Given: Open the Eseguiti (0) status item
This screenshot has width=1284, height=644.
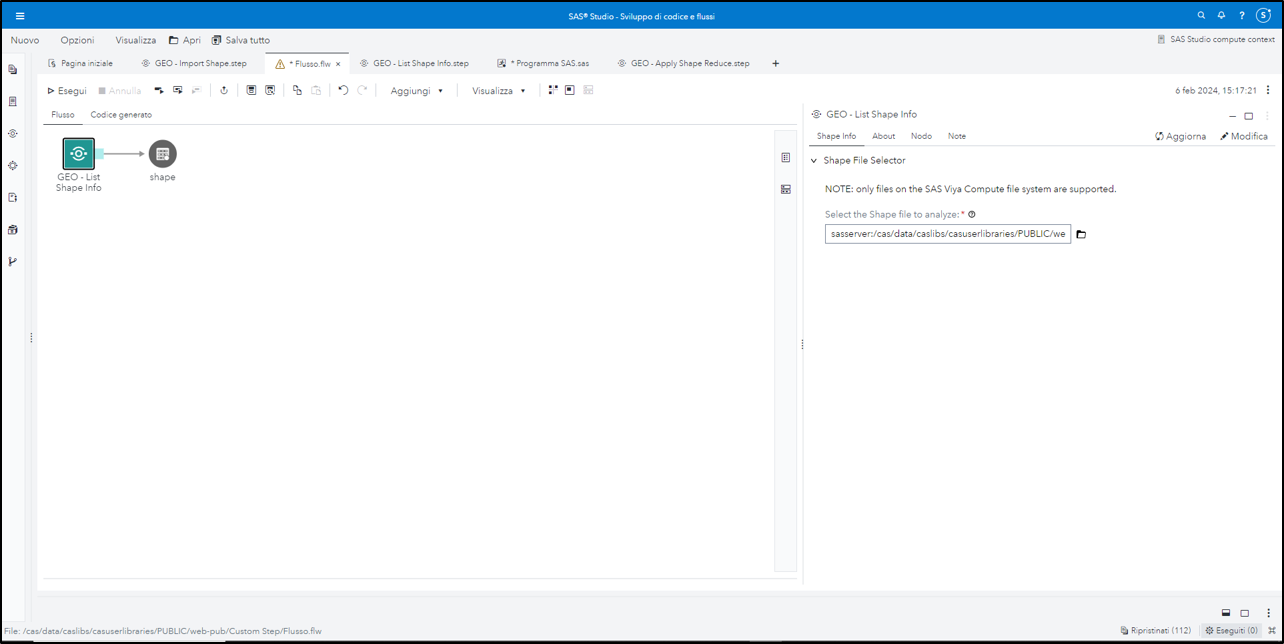Looking at the screenshot, I should (1232, 631).
